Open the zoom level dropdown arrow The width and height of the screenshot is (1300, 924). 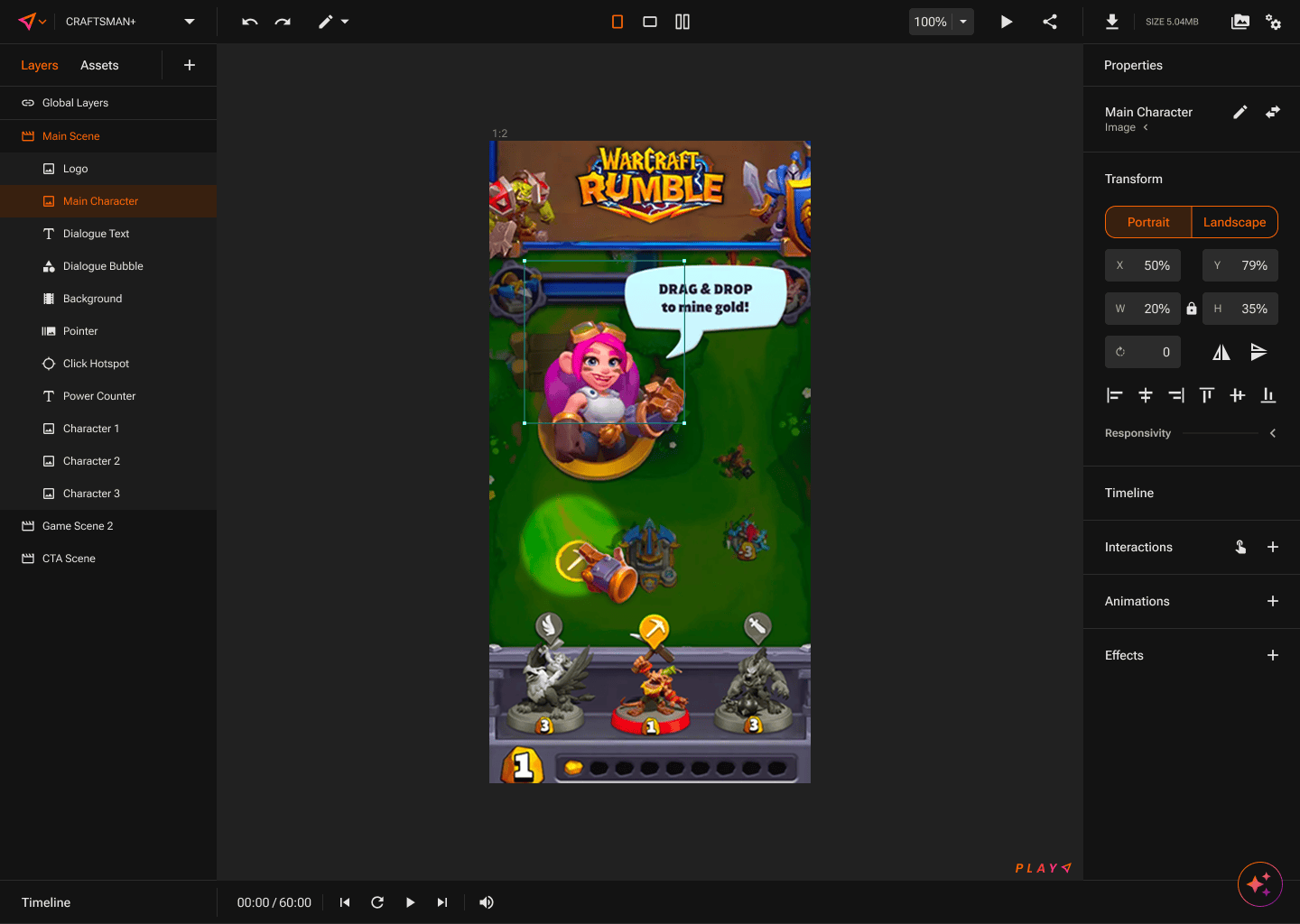point(963,22)
